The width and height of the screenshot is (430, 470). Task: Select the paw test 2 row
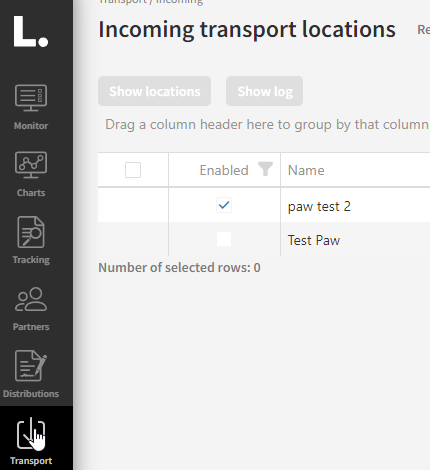point(264,205)
